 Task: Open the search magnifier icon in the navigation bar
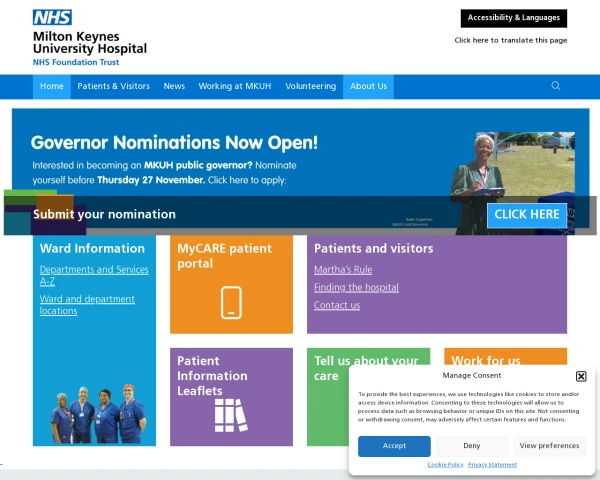(x=556, y=86)
